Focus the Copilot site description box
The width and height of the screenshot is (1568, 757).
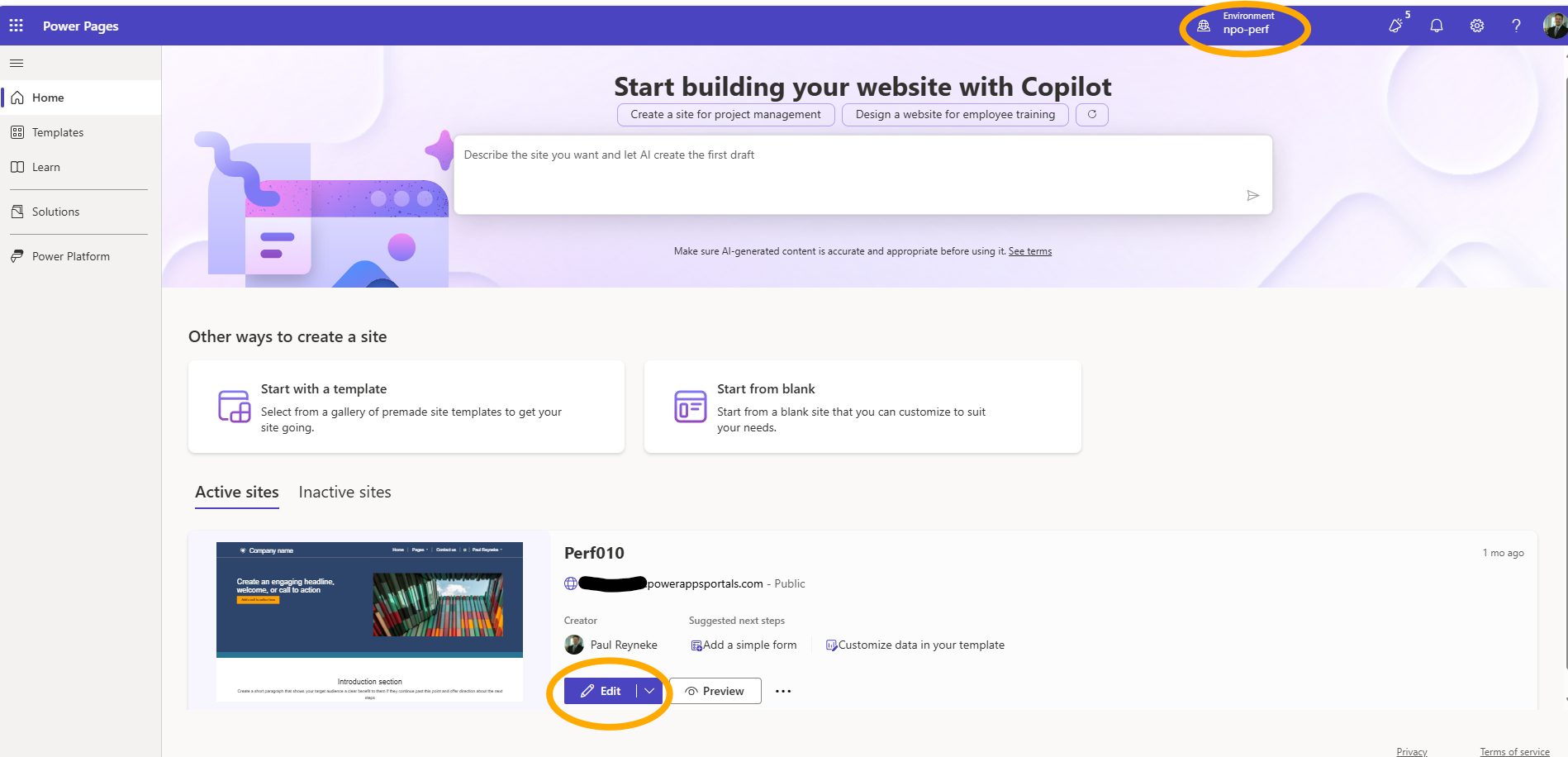click(x=862, y=175)
